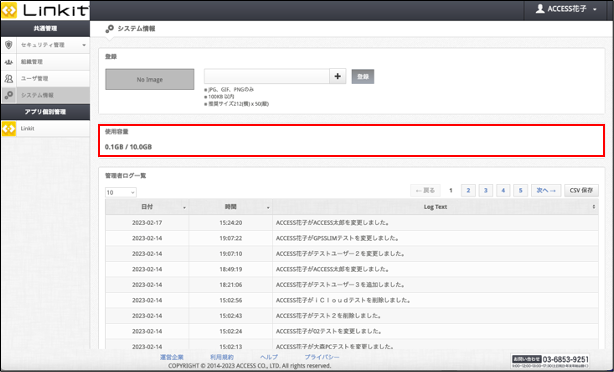The height and width of the screenshot is (372, 614).
Task: Click the user avatar icon beside ACCESS花子
Action: click(540, 9)
